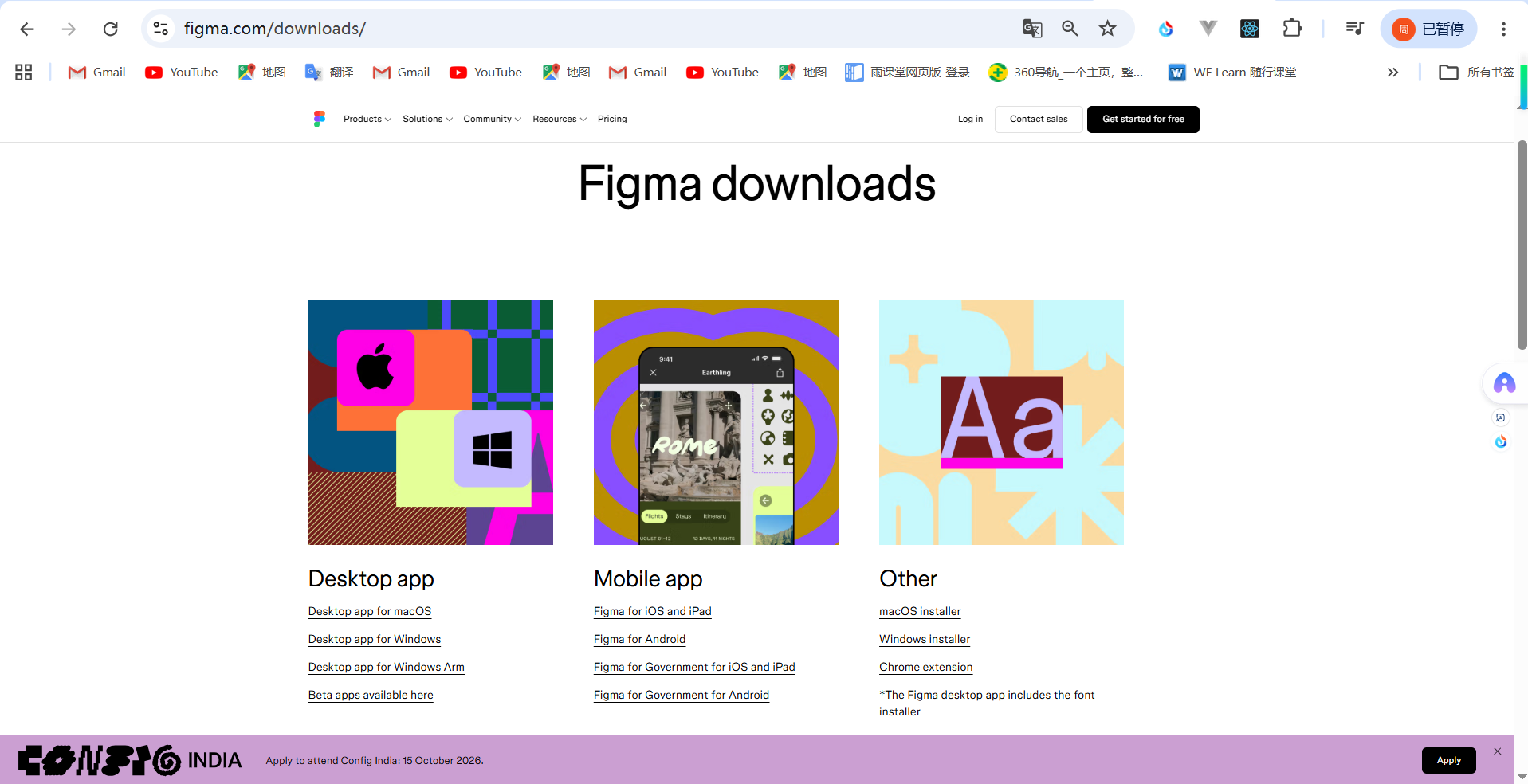View site information beside the URL
1528x784 pixels.
pos(160,29)
